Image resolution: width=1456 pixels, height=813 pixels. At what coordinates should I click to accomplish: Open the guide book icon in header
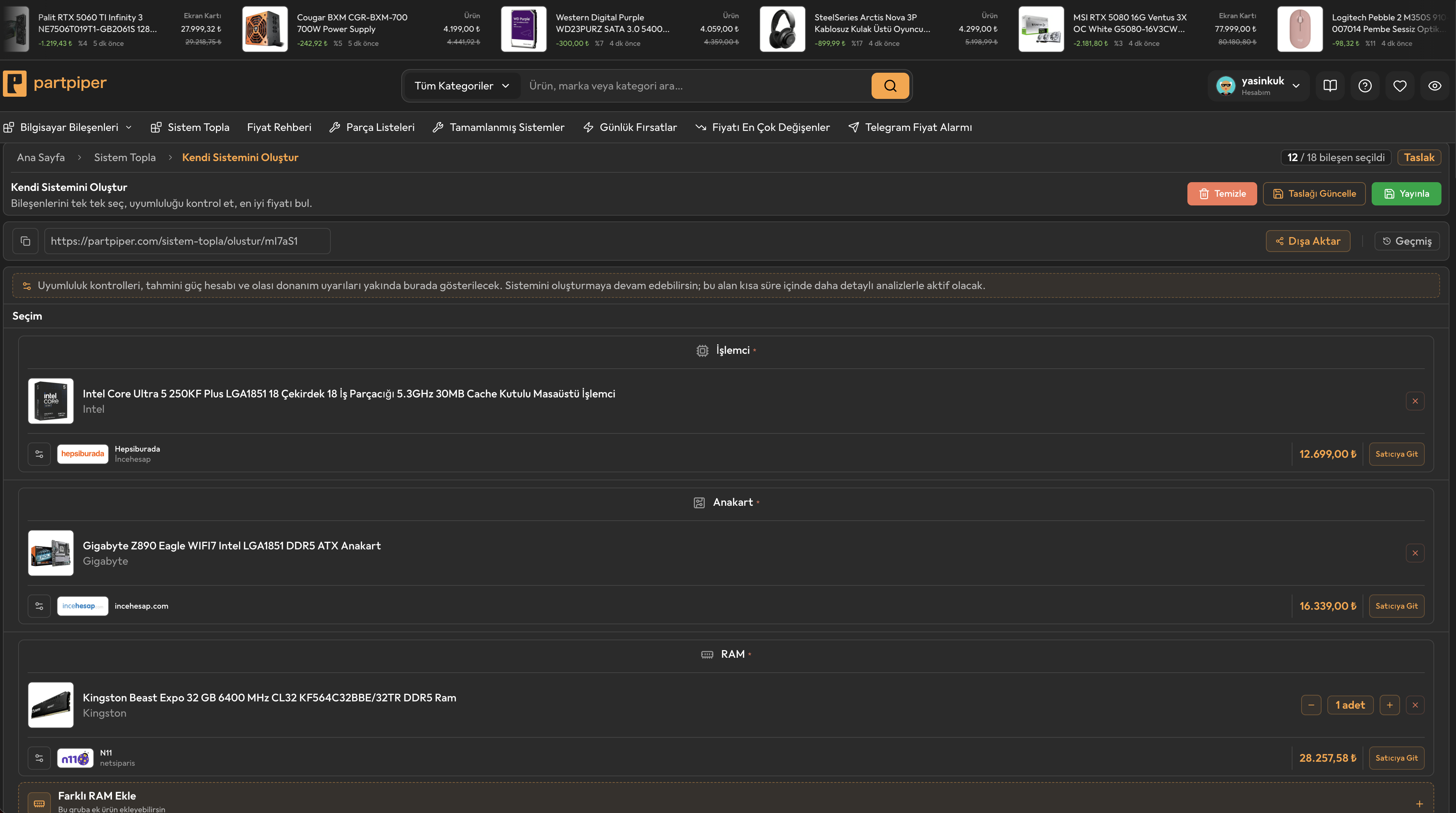pyautogui.click(x=1330, y=85)
